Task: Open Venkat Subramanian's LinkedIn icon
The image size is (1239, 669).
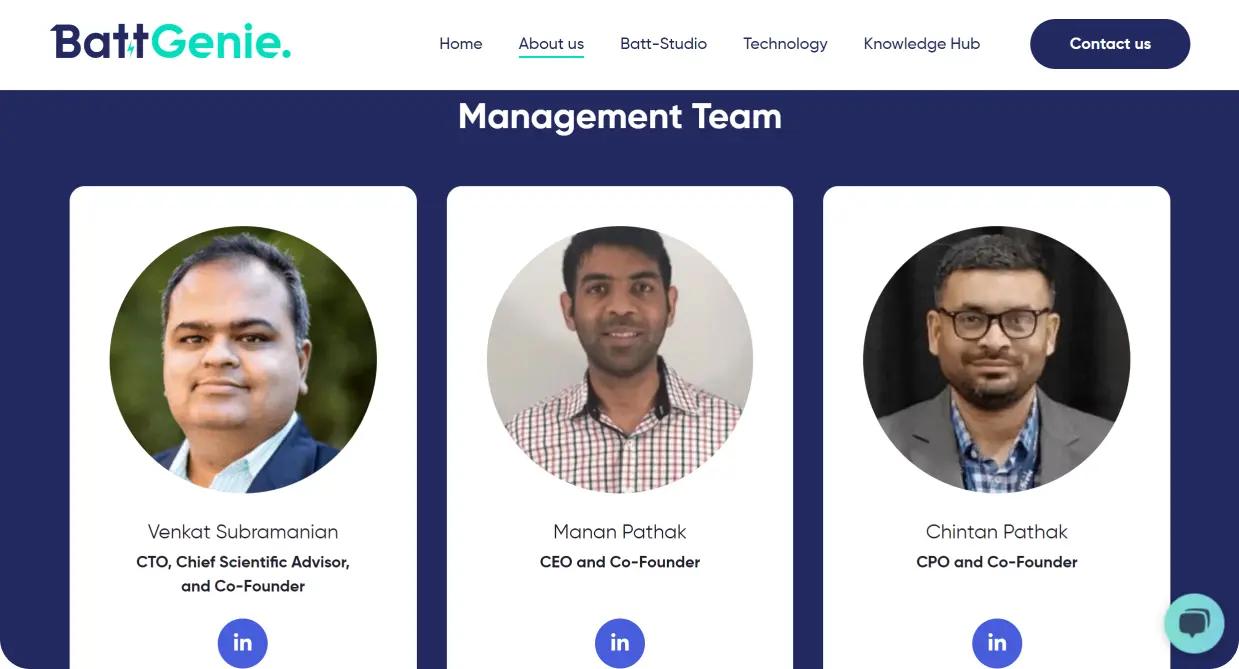Action: (x=243, y=643)
